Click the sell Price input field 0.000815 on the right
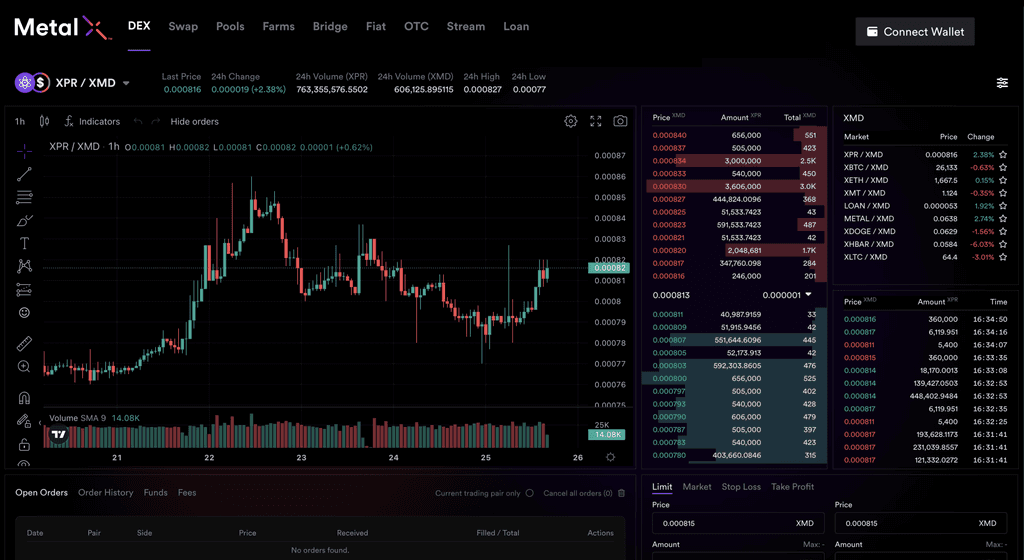Viewport: 1024px width, 560px height. [921, 523]
